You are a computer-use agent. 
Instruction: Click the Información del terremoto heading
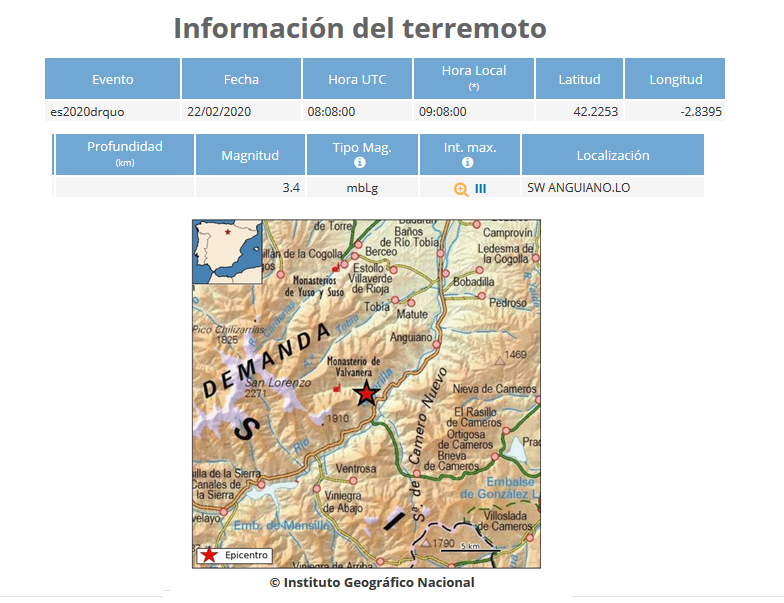[360, 28]
